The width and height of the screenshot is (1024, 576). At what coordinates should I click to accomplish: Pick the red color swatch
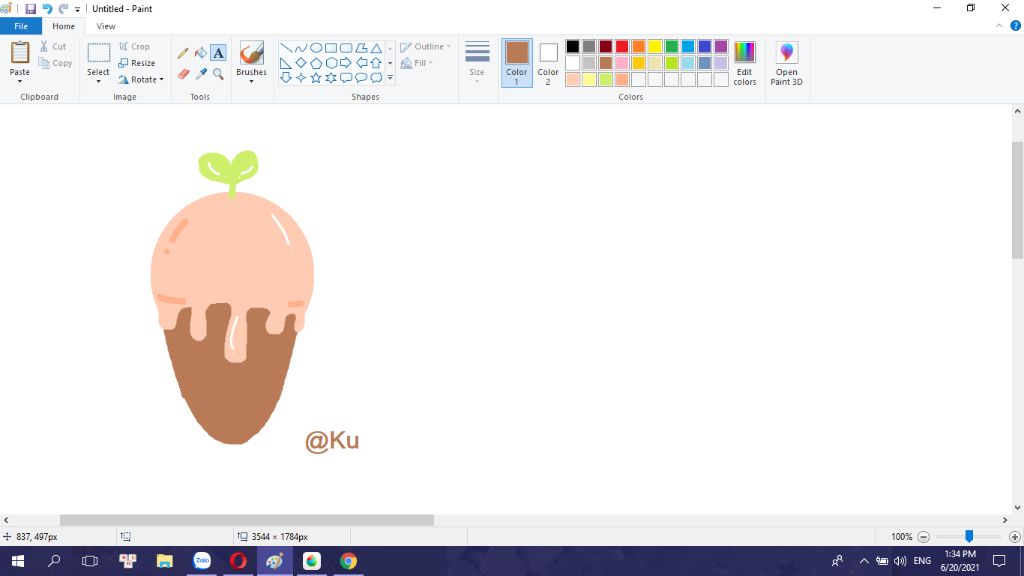click(622, 46)
